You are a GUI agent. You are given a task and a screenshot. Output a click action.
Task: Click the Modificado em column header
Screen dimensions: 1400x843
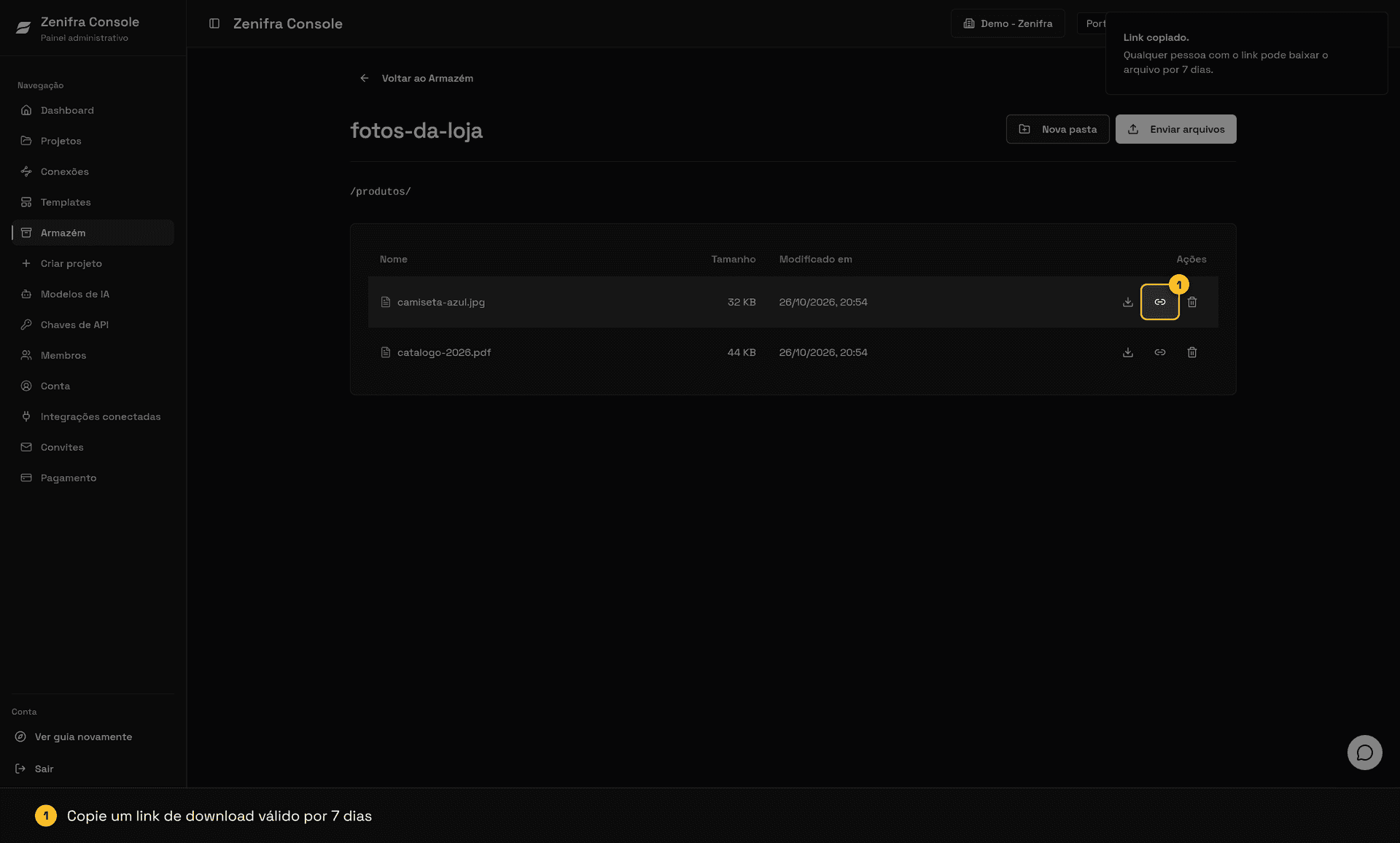tap(815, 259)
